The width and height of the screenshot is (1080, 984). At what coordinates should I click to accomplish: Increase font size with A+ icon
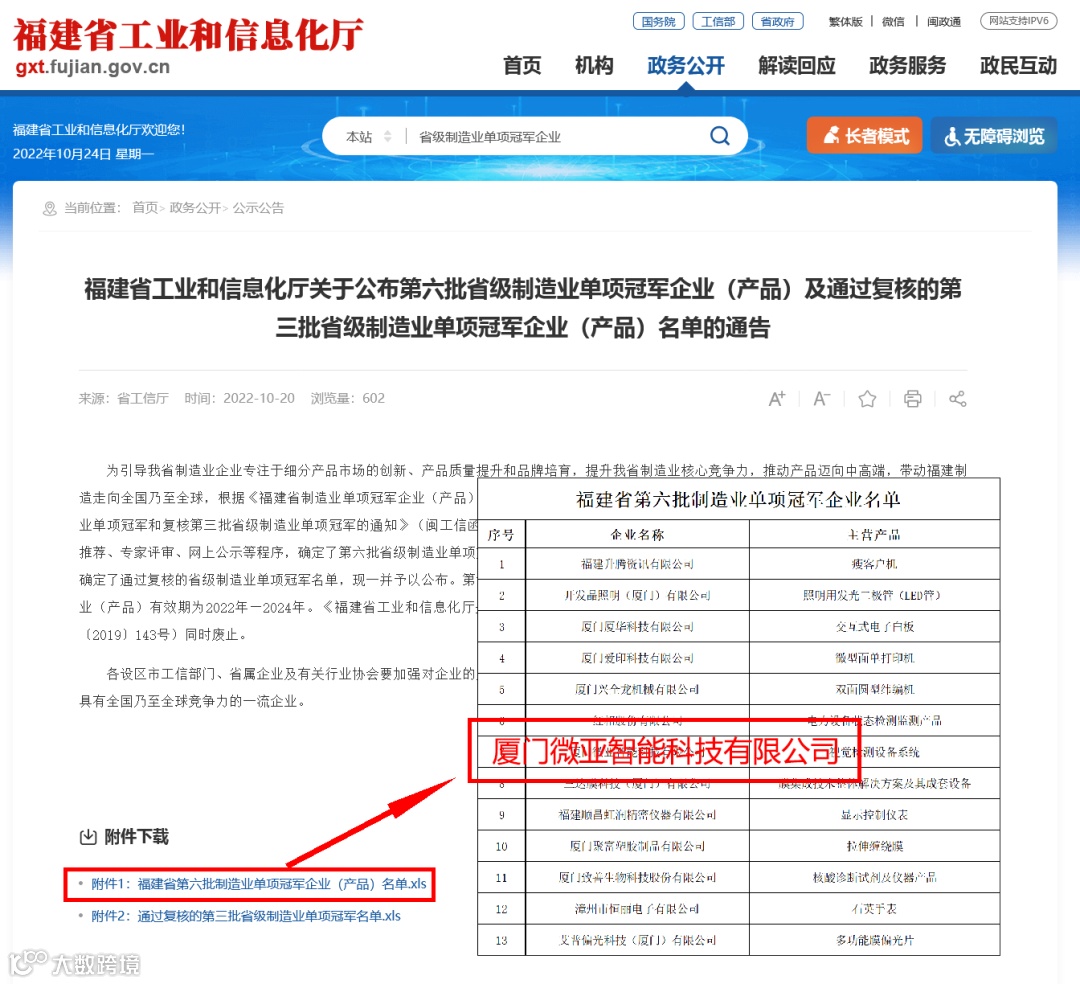tap(776, 399)
